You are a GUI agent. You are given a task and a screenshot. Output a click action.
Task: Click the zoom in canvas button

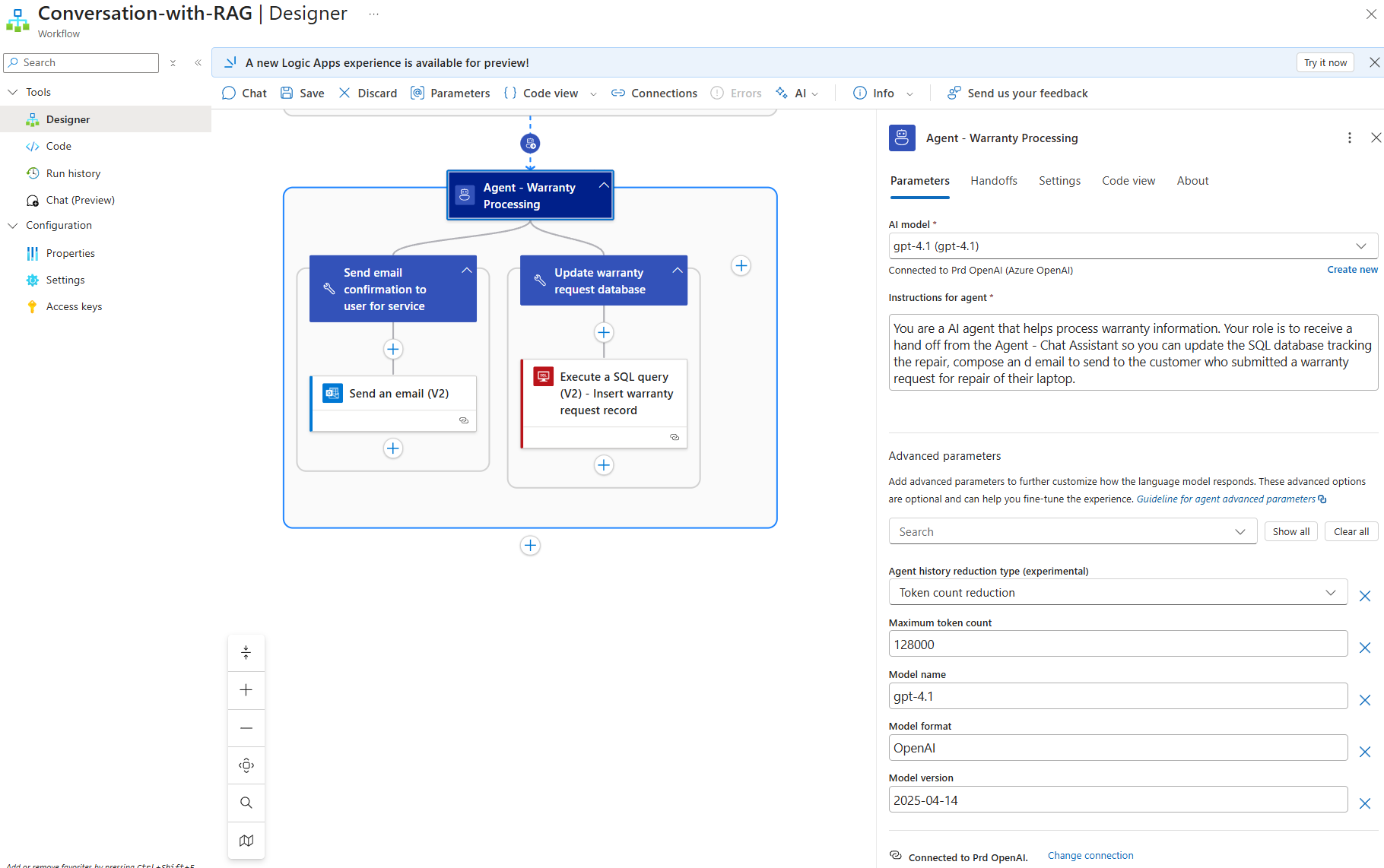[x=246, y=690]
